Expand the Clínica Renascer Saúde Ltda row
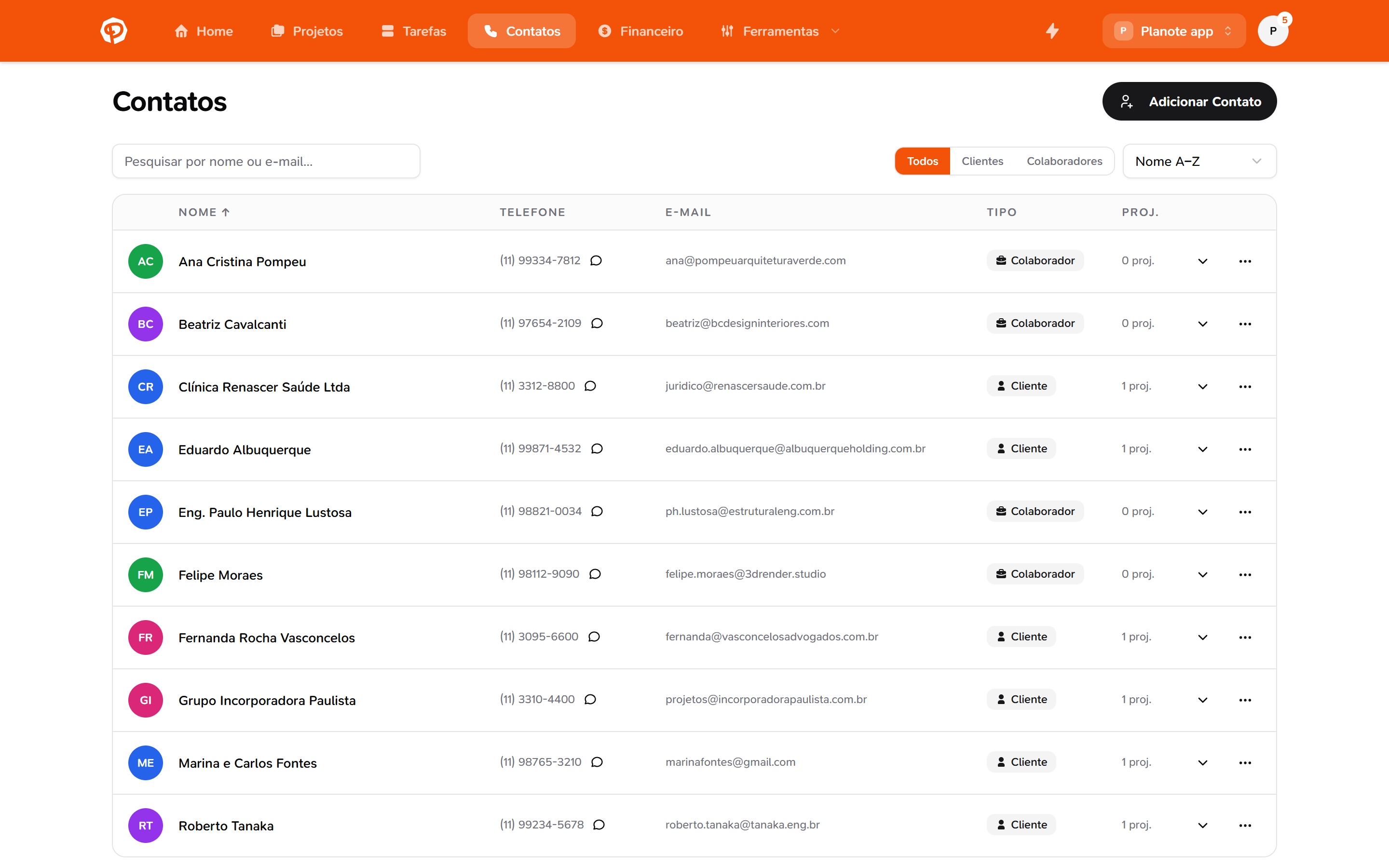1389x868 pixels. pos(1202,387)
